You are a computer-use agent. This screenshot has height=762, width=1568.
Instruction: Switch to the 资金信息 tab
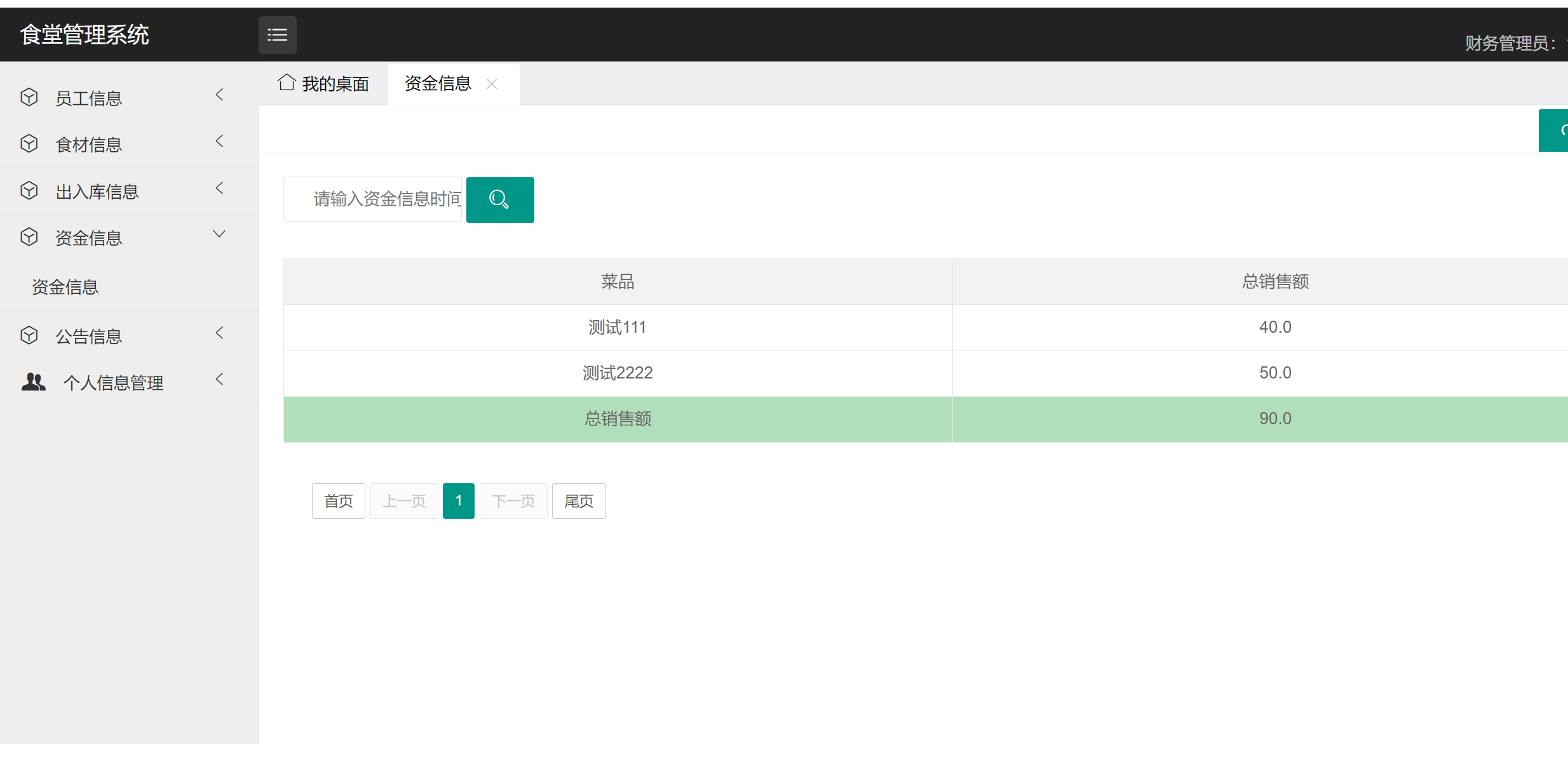tap(438, 83)
